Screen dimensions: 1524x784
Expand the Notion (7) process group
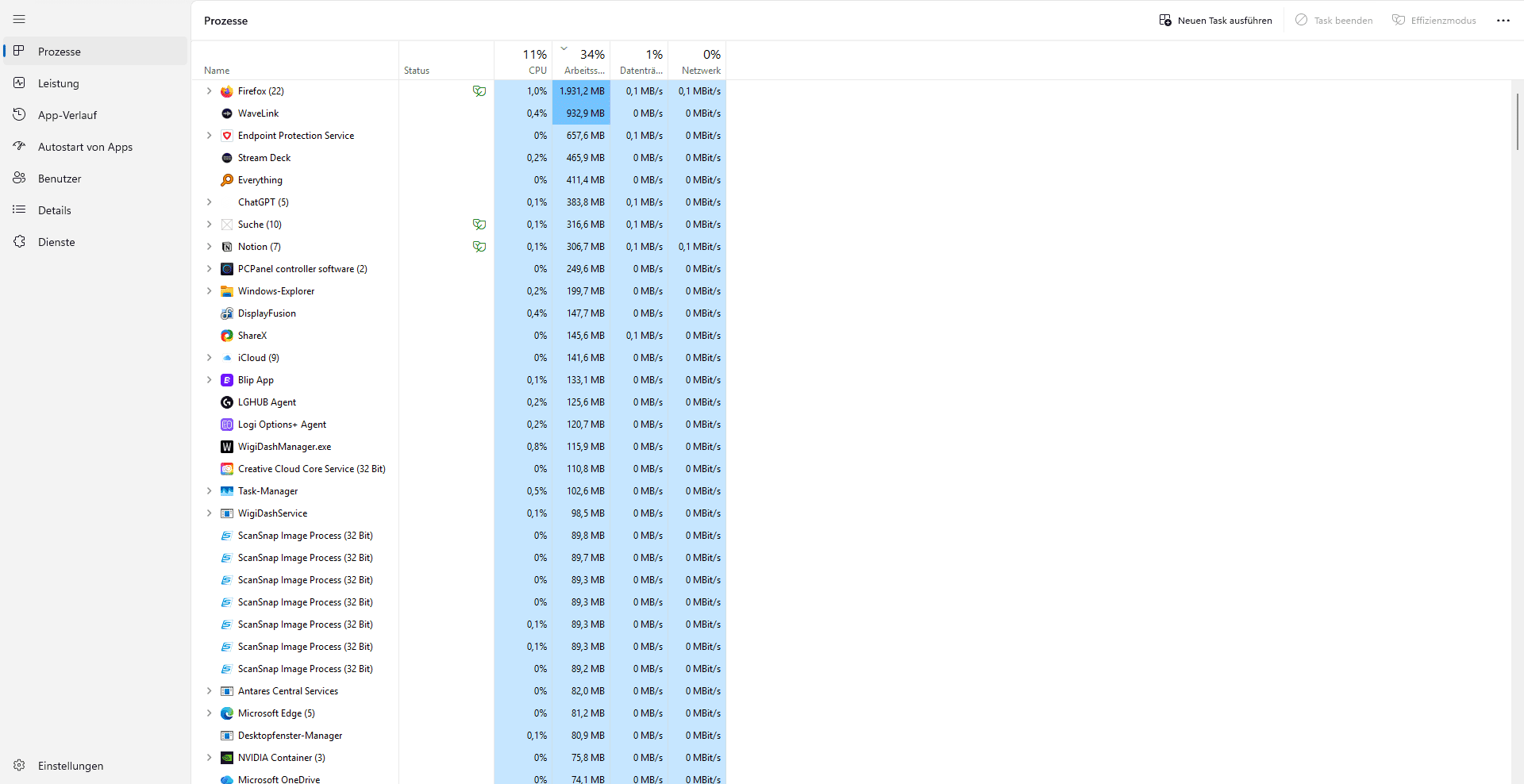(x=210, y=247)
